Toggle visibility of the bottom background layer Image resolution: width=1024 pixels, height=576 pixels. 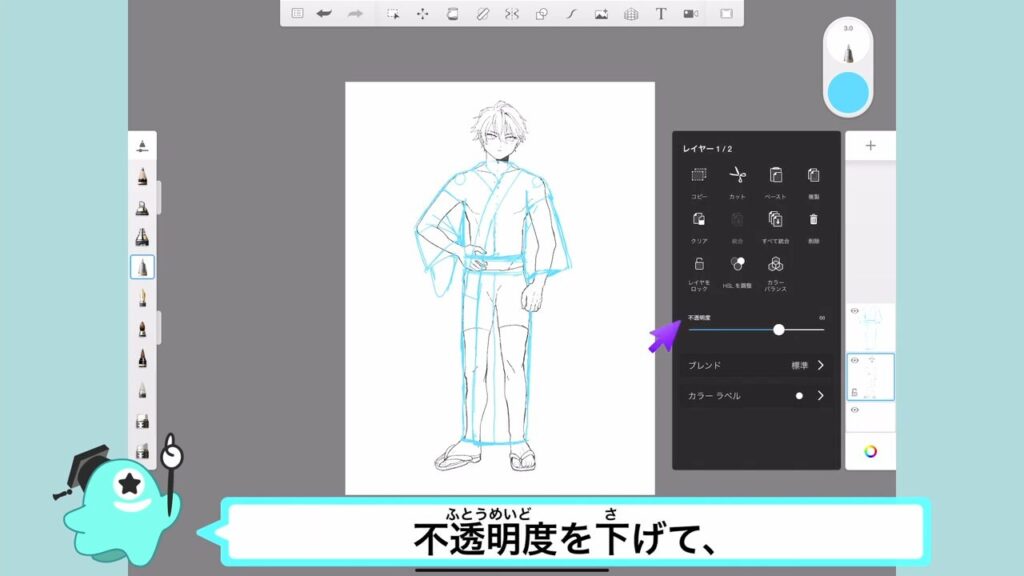click(x=854, y=410)
